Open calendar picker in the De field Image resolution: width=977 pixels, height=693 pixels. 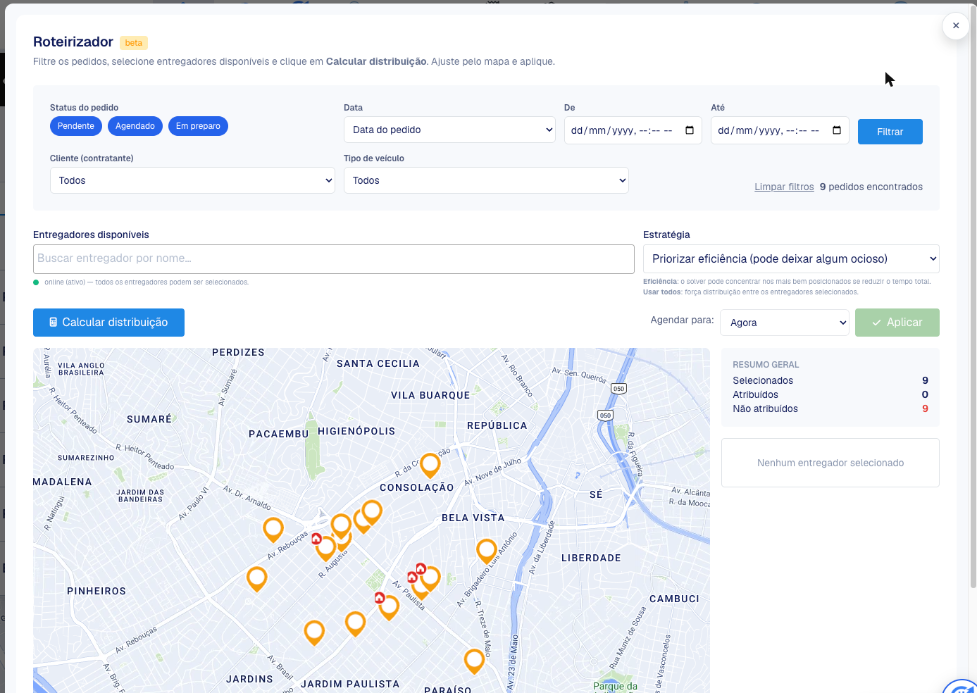click(x=689, y=130)
